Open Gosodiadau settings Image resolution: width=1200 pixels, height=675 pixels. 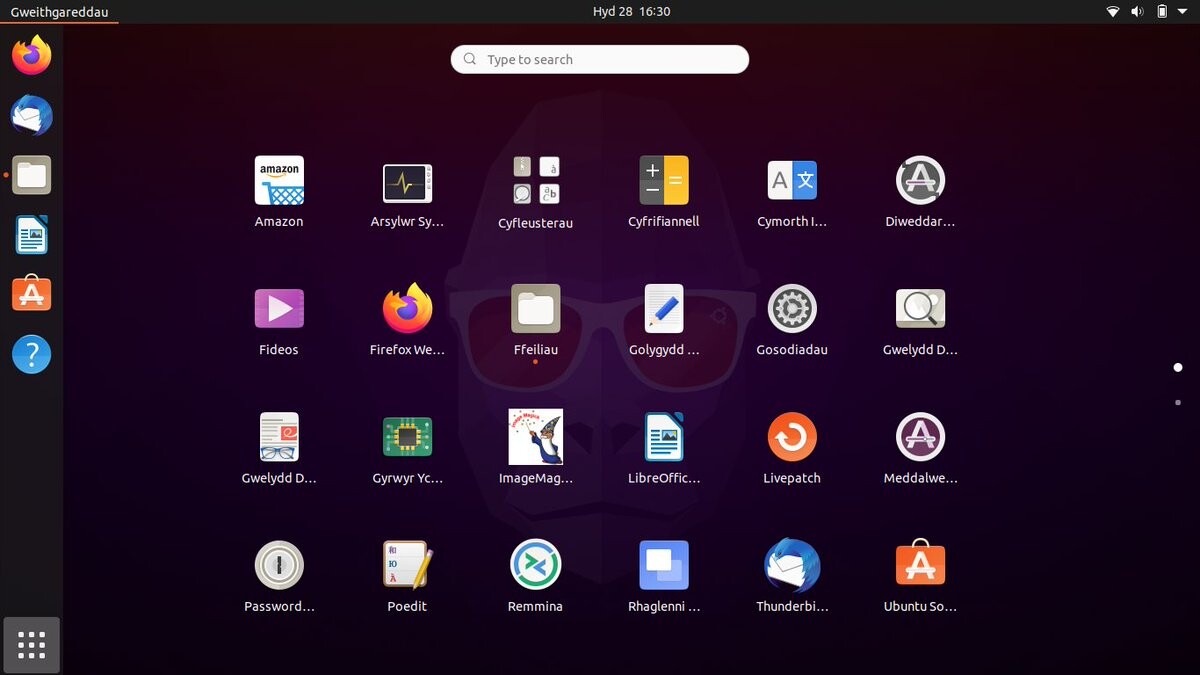(x=792, y=309)
